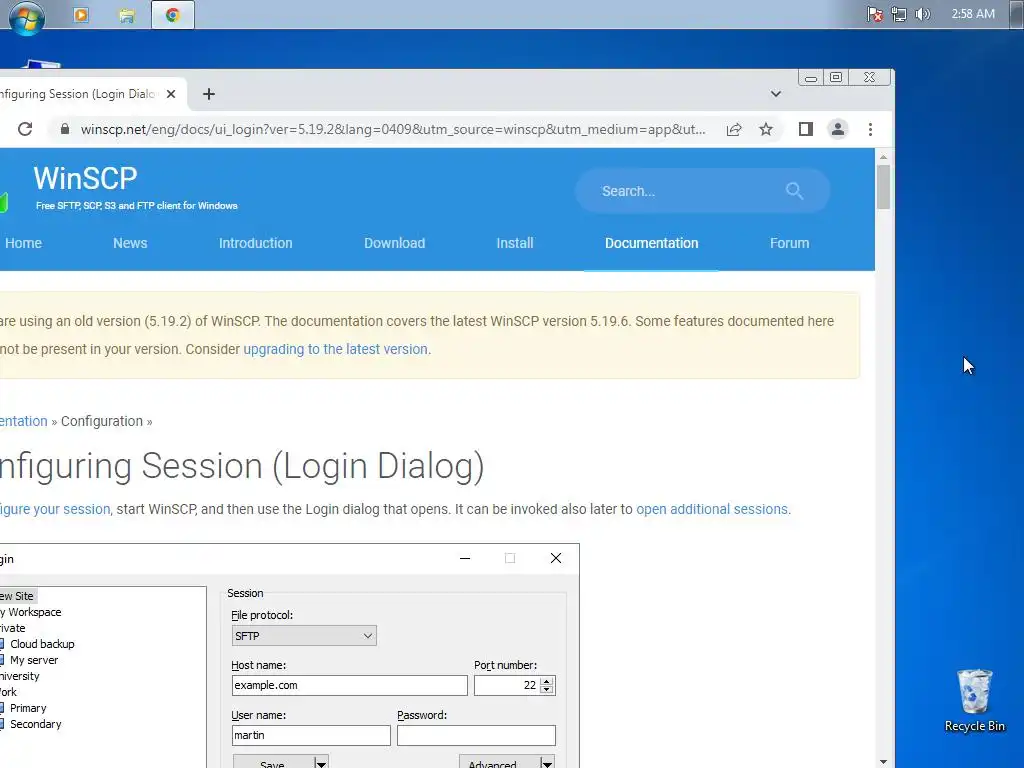Click Host name field example.com
Screen dimensions: 1024x768
[349, 685]
